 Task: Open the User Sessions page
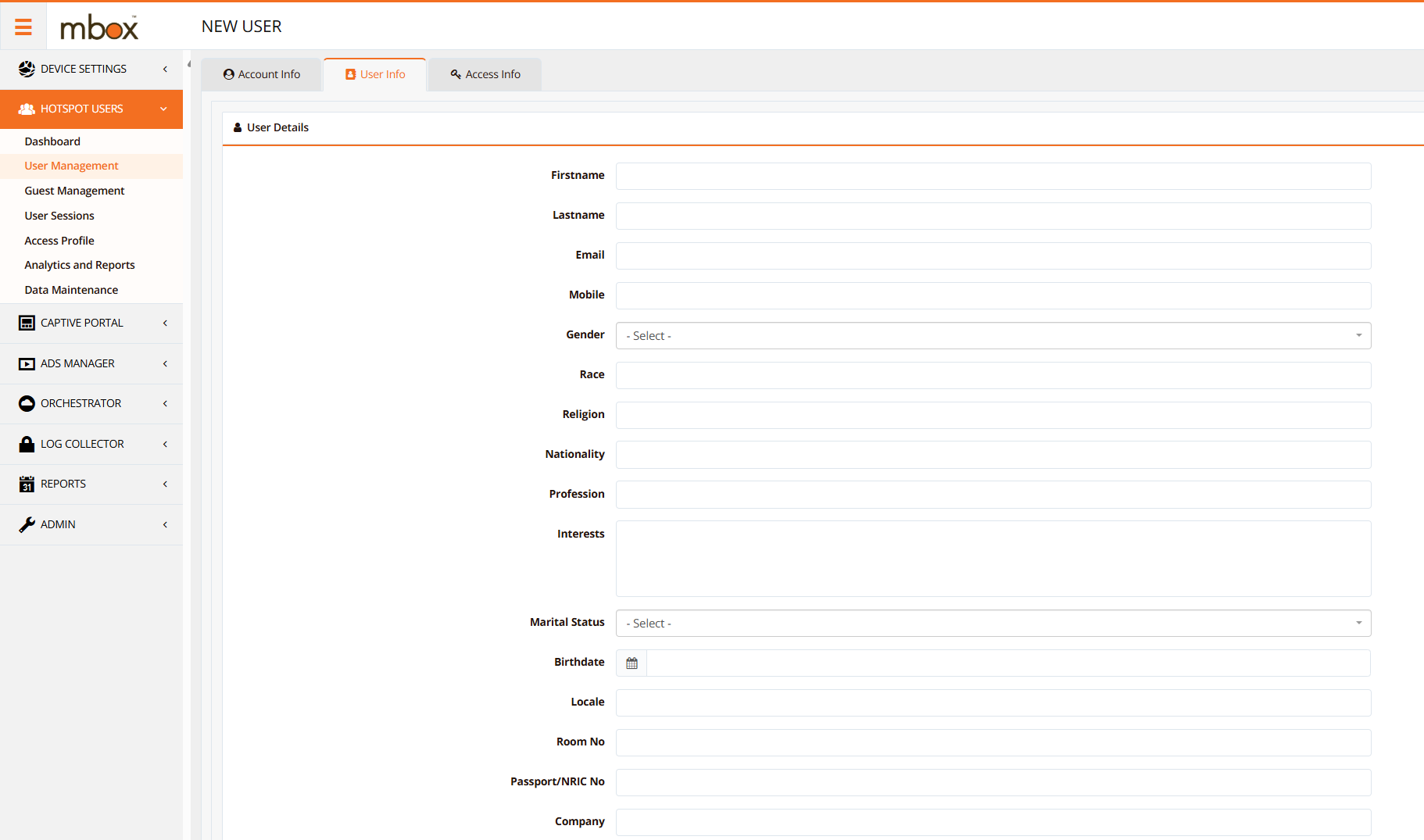[59, 216]
